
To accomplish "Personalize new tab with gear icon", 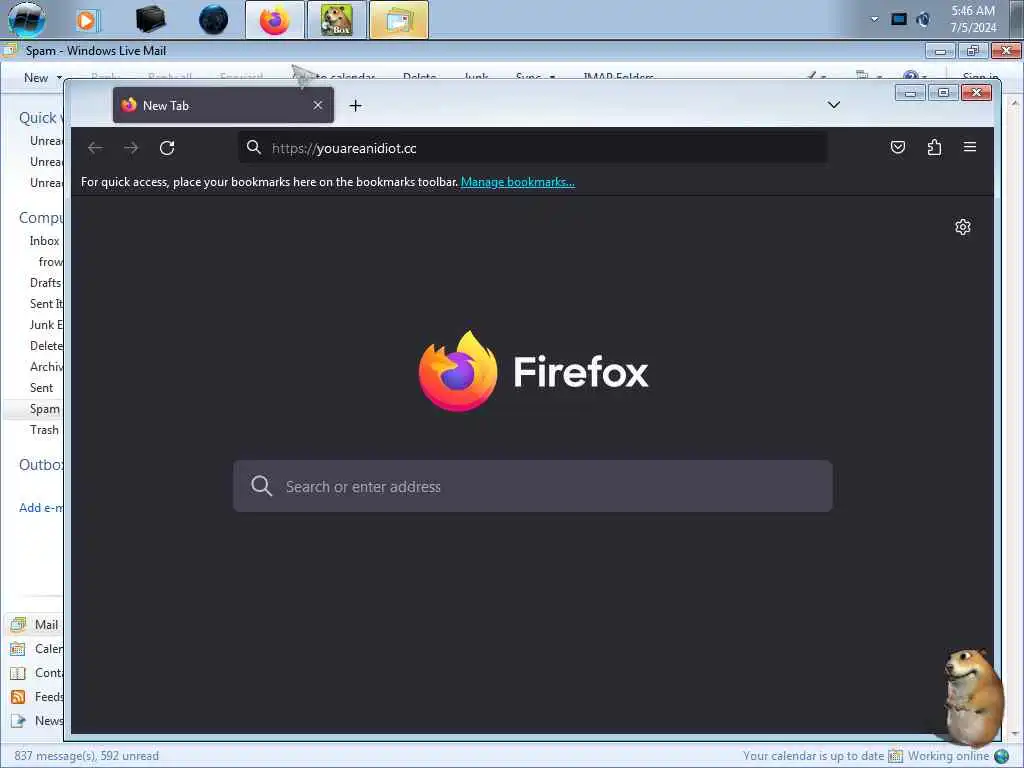I will coord(963,227).
